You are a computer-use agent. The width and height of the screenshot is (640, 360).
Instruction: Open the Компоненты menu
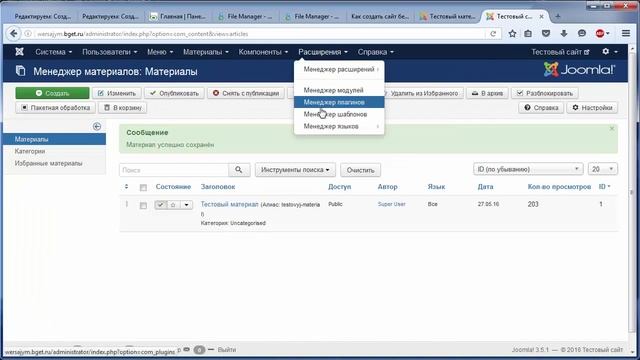[x=263, y=52]
